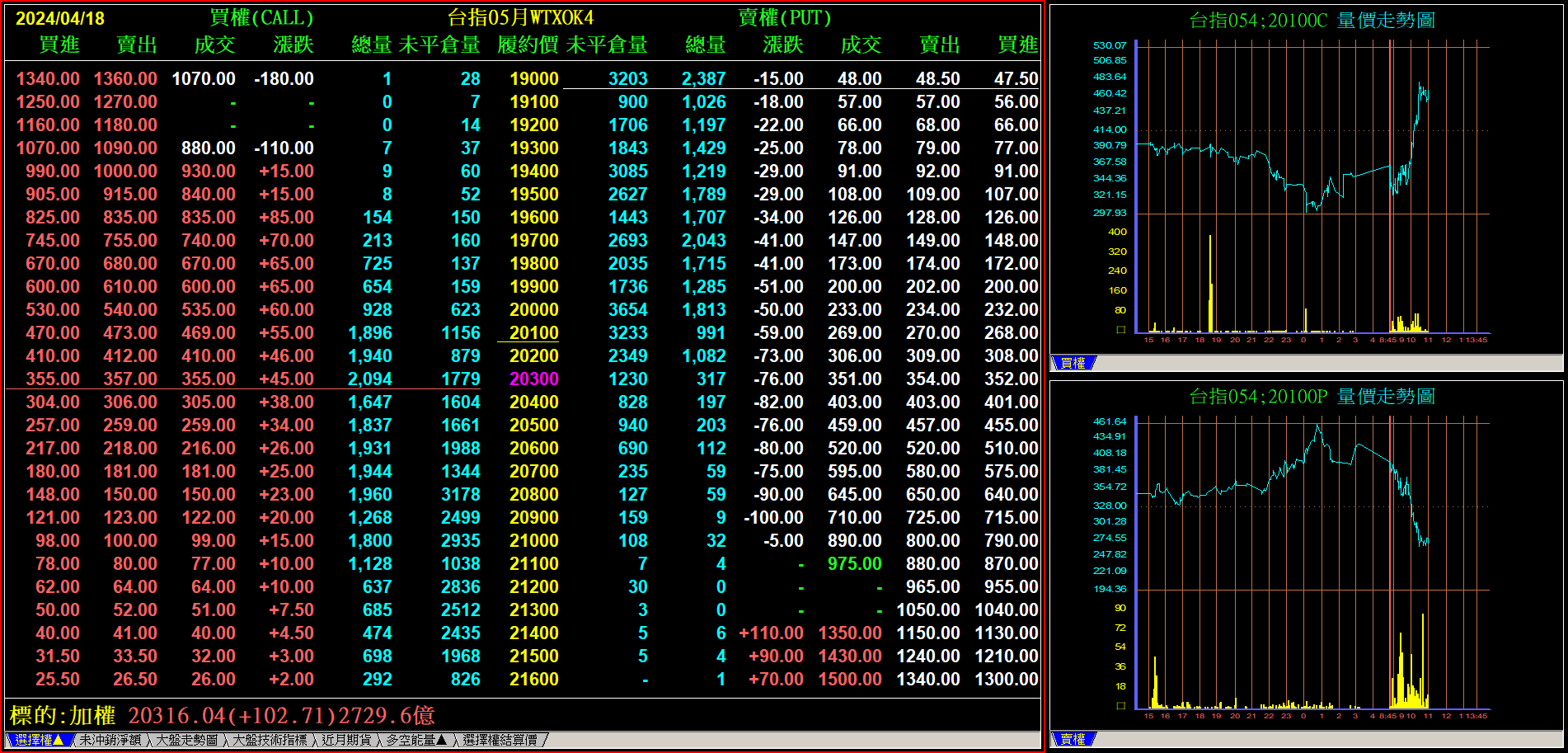This screenshot has width=1568, height=753.
Task: Switch to the 未沖銷淨額 tab
Action: tap(110, 740)
